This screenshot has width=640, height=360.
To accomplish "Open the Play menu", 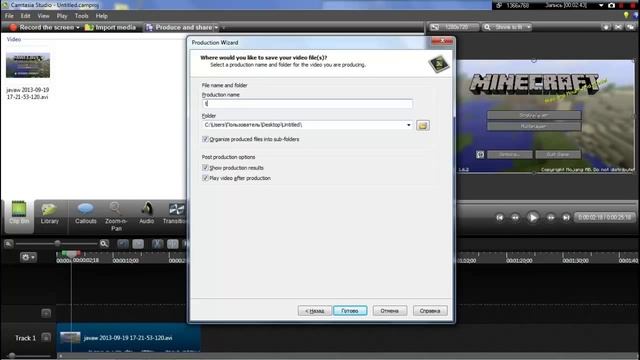I will [62, 16].
